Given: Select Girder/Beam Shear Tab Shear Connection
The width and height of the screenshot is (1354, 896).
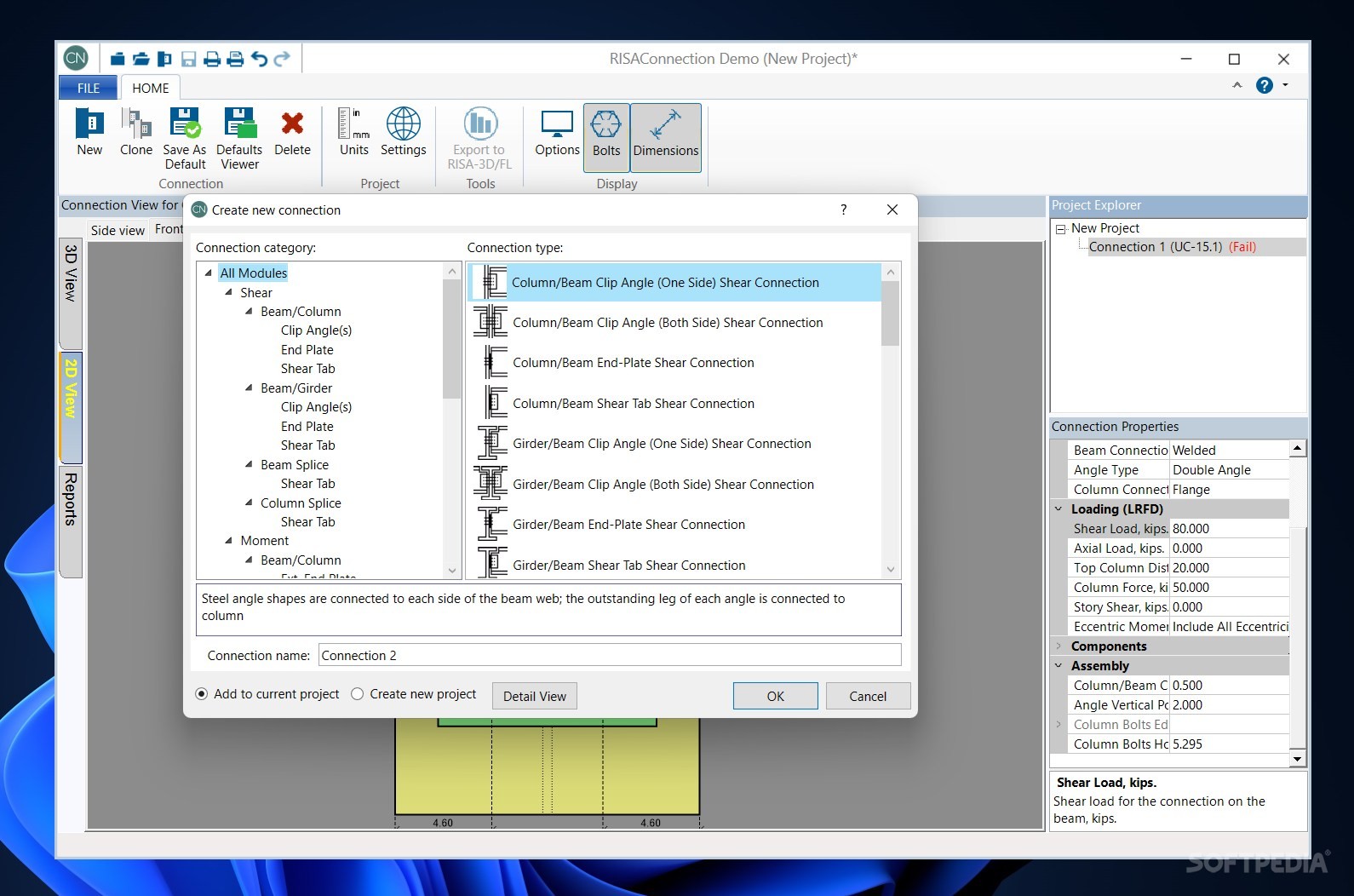Looking at the screenshot, I should pyautogui.click(x=674, y=566).
